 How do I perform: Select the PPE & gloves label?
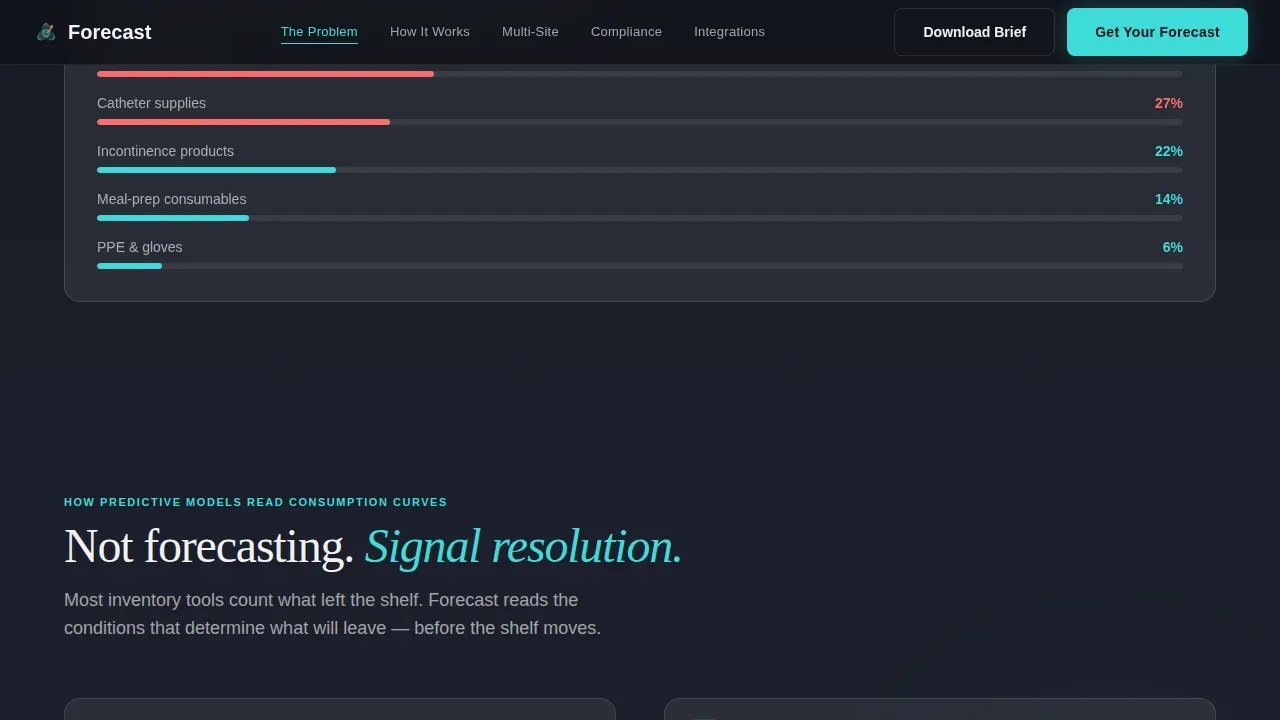[139, 247]
